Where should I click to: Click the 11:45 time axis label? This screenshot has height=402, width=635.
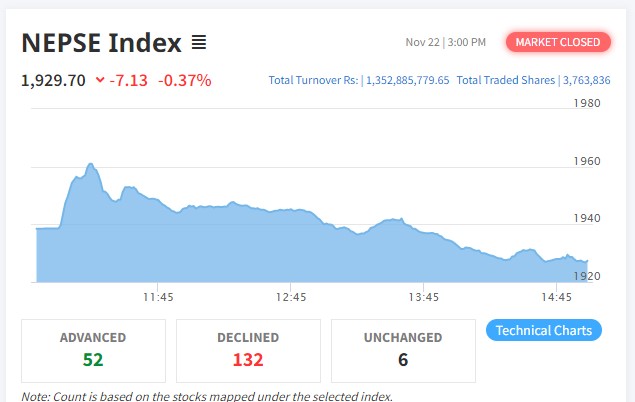(x=158, y=297)
